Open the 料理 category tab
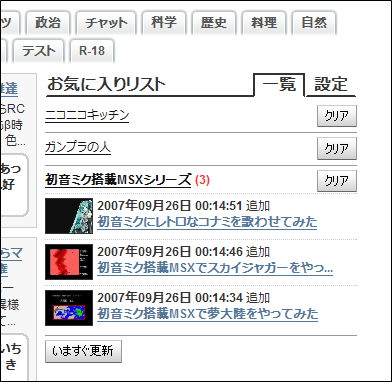This screenshot has height=382, width=392. pyautogui.click(x=264, y=23)
